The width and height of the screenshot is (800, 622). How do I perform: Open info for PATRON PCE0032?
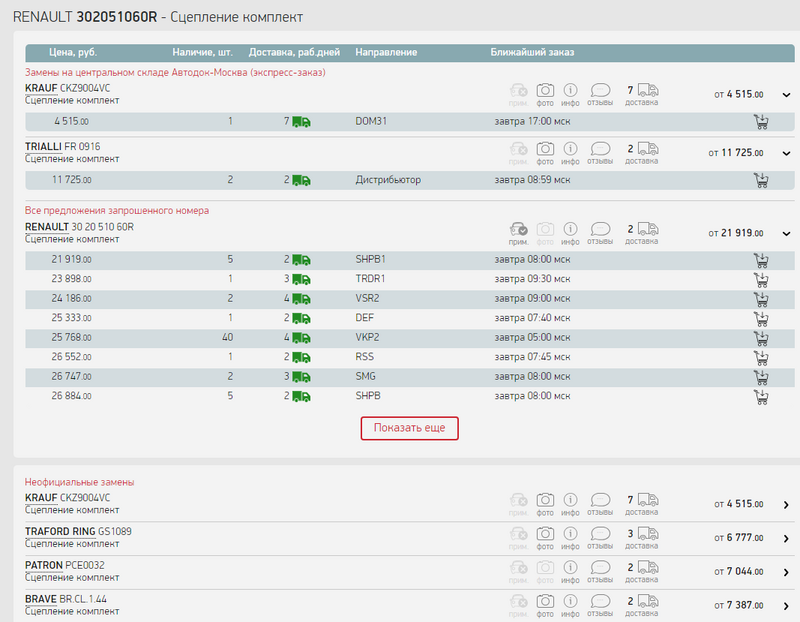point(570,572)
